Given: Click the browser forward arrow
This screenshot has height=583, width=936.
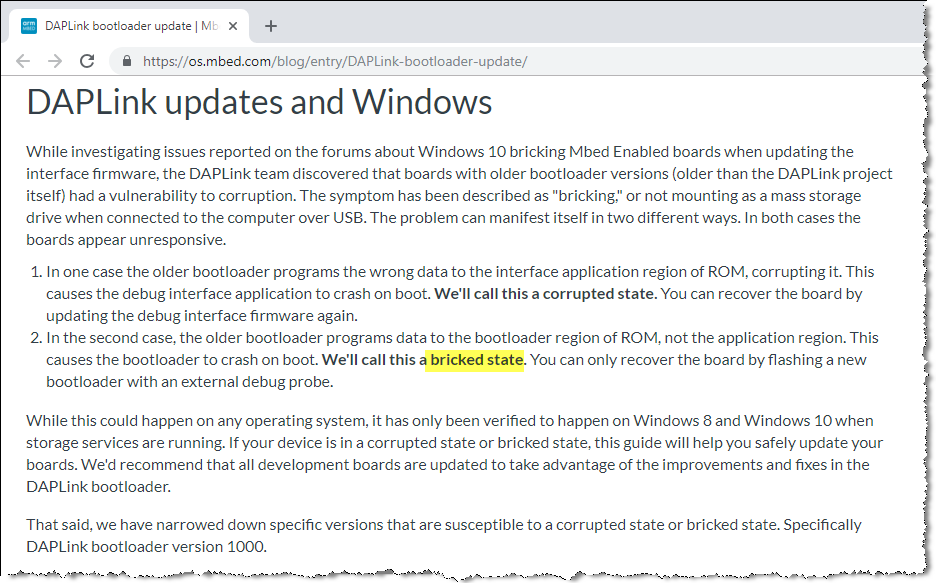Looking at the screenshot, I should 55,61.
